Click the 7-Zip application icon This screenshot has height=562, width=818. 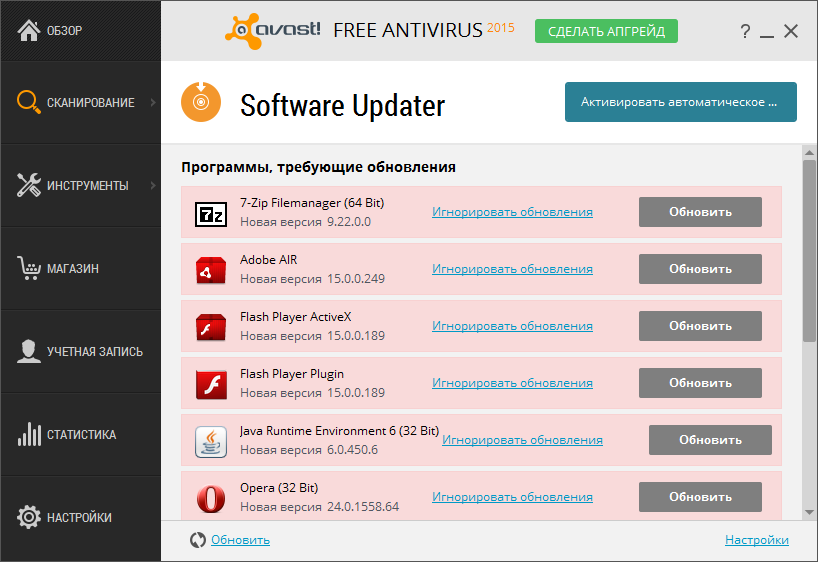click(x=211, y=214)
